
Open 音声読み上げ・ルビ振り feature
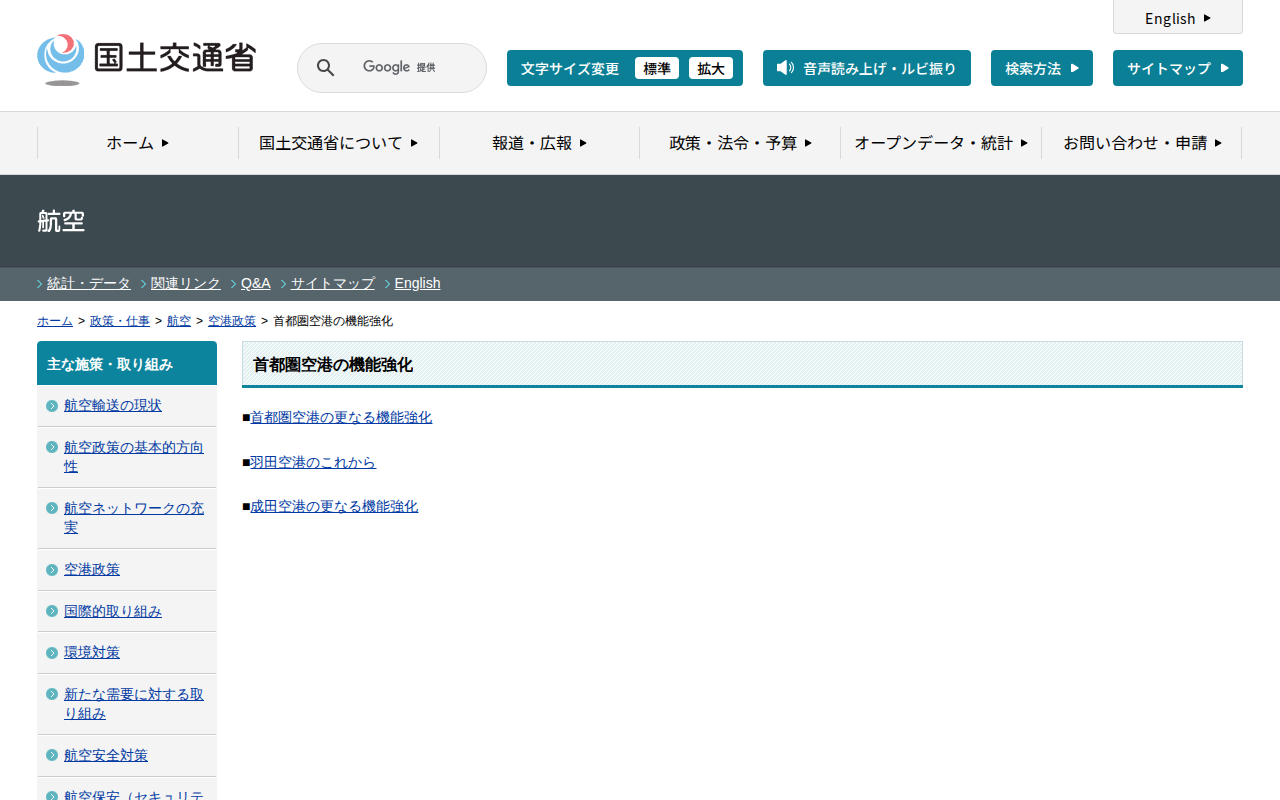tap(867, 68)
